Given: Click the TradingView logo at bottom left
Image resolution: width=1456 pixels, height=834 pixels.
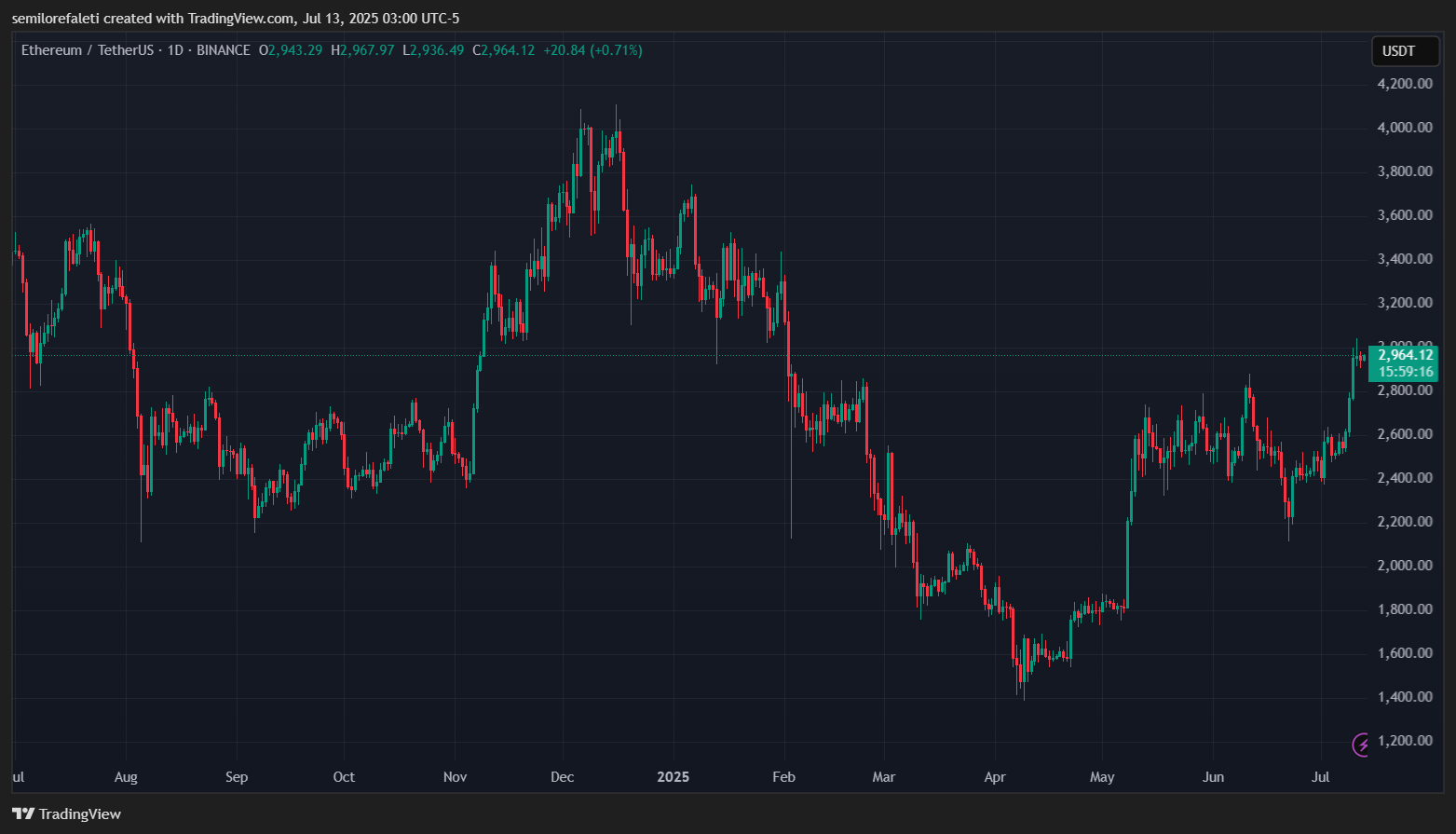Looking at the screenshot, I should pos(67,813).
